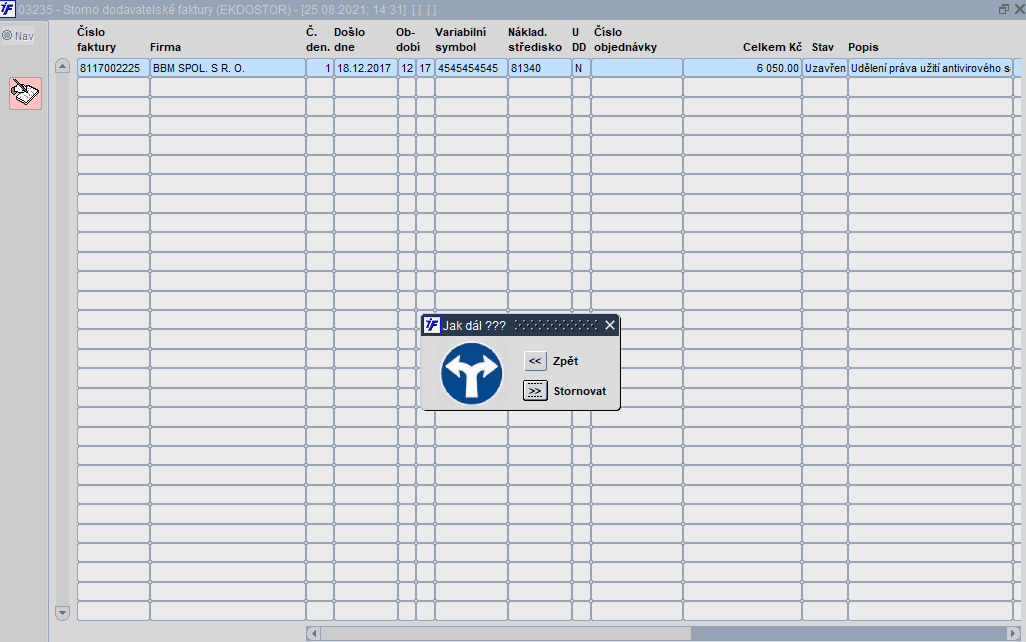1026x642 pixels.
Task: Click the app logo in the title bar
Action: pos(7,9)
